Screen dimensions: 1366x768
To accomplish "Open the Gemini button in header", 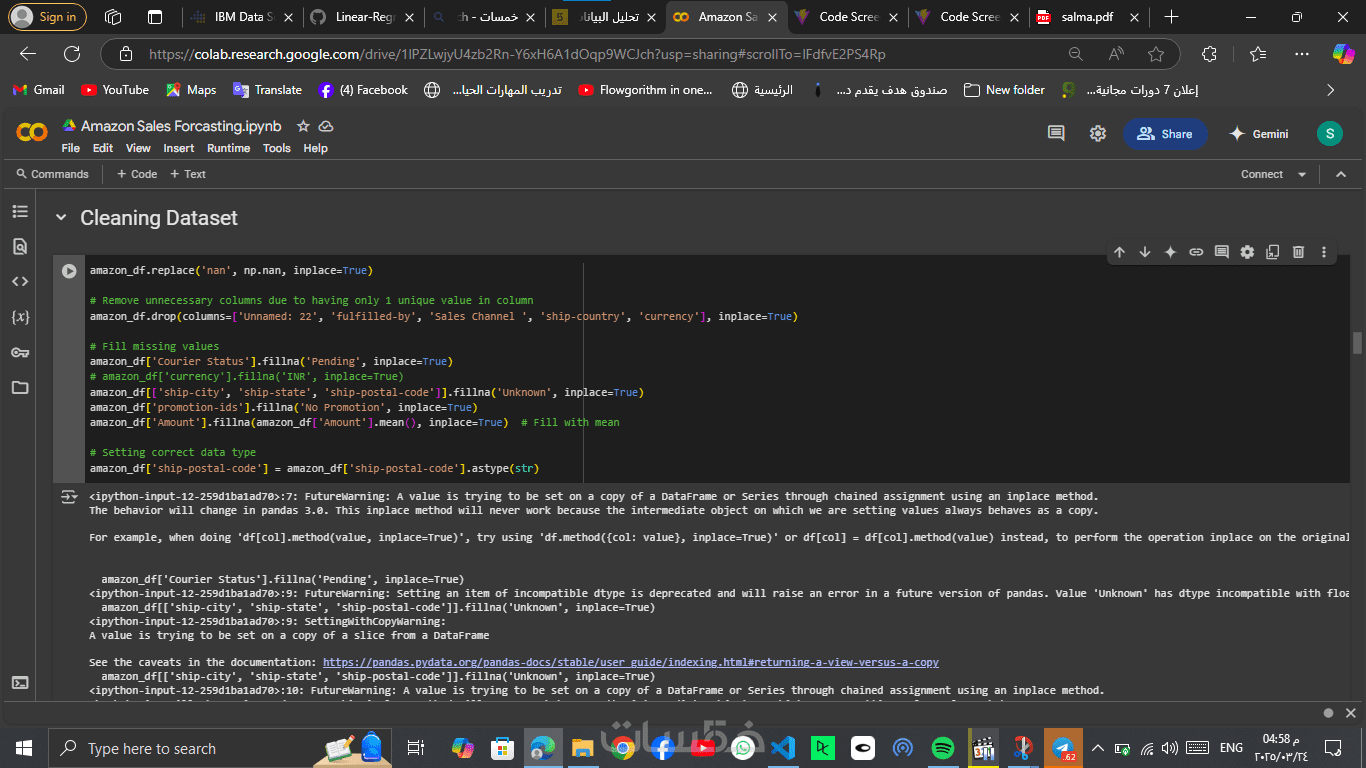I will click(x=1259, y=134).
